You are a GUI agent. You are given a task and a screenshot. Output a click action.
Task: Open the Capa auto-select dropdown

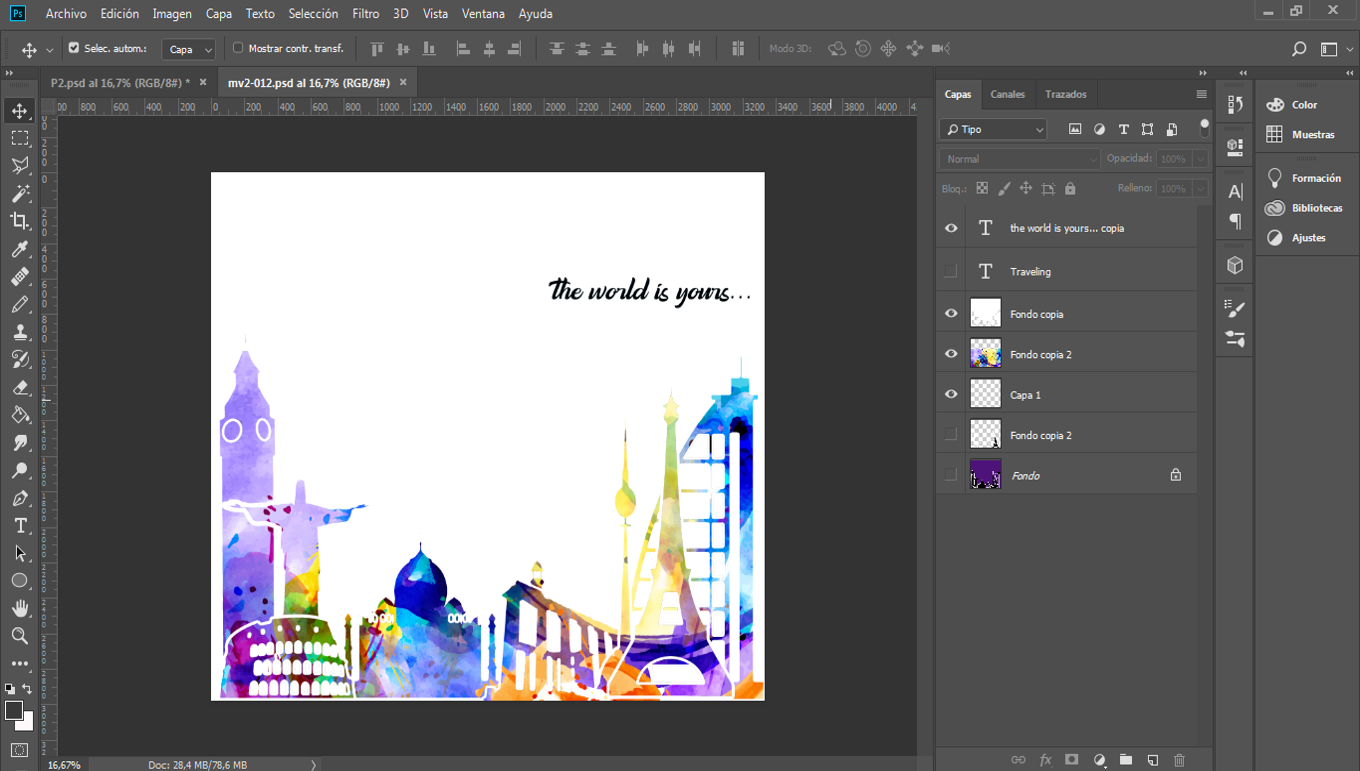click(x=189, y=49)
